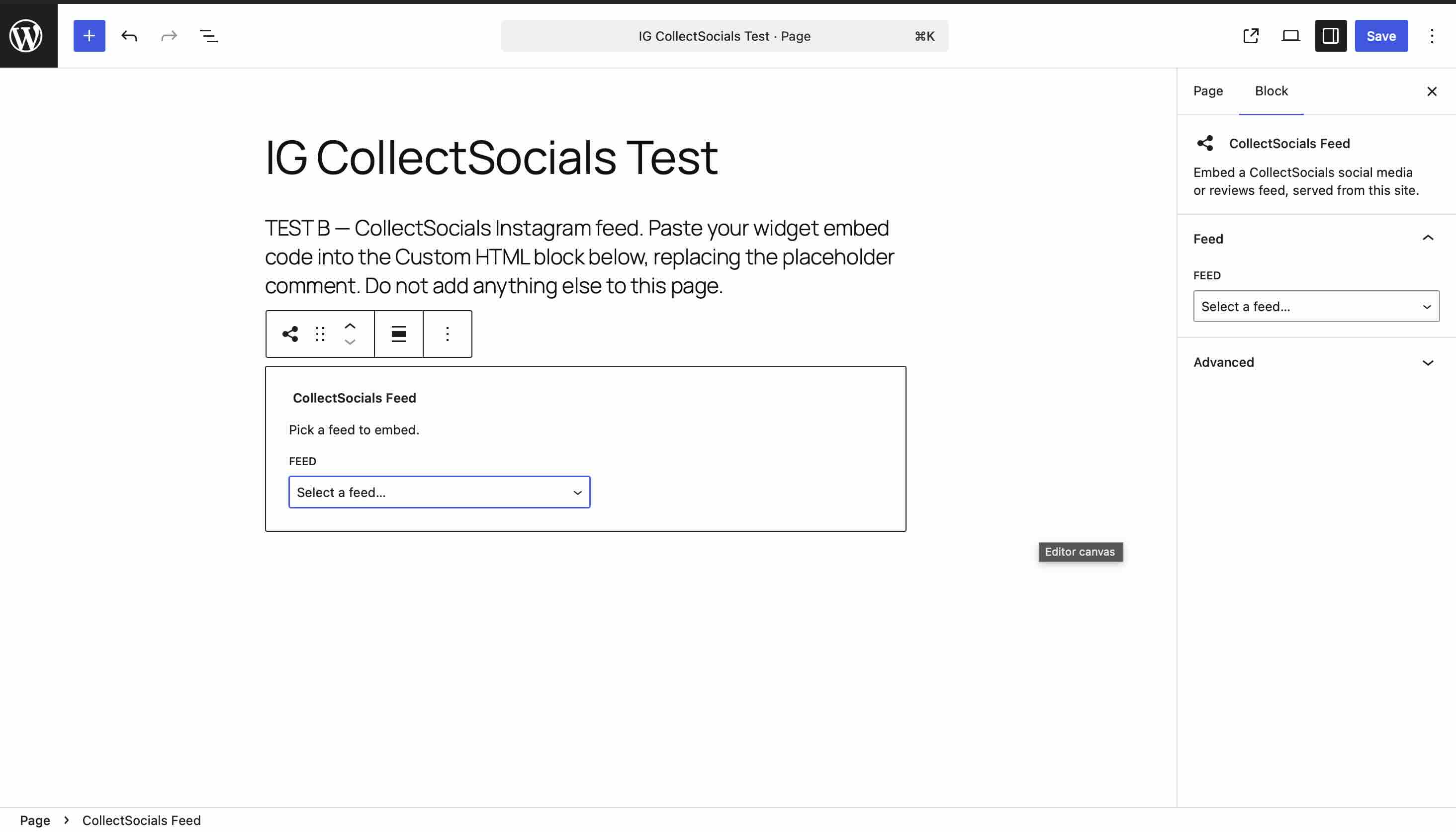Click the TEST B paragraph text
This screenshot has width=1456, height=832.
(579, 256)
